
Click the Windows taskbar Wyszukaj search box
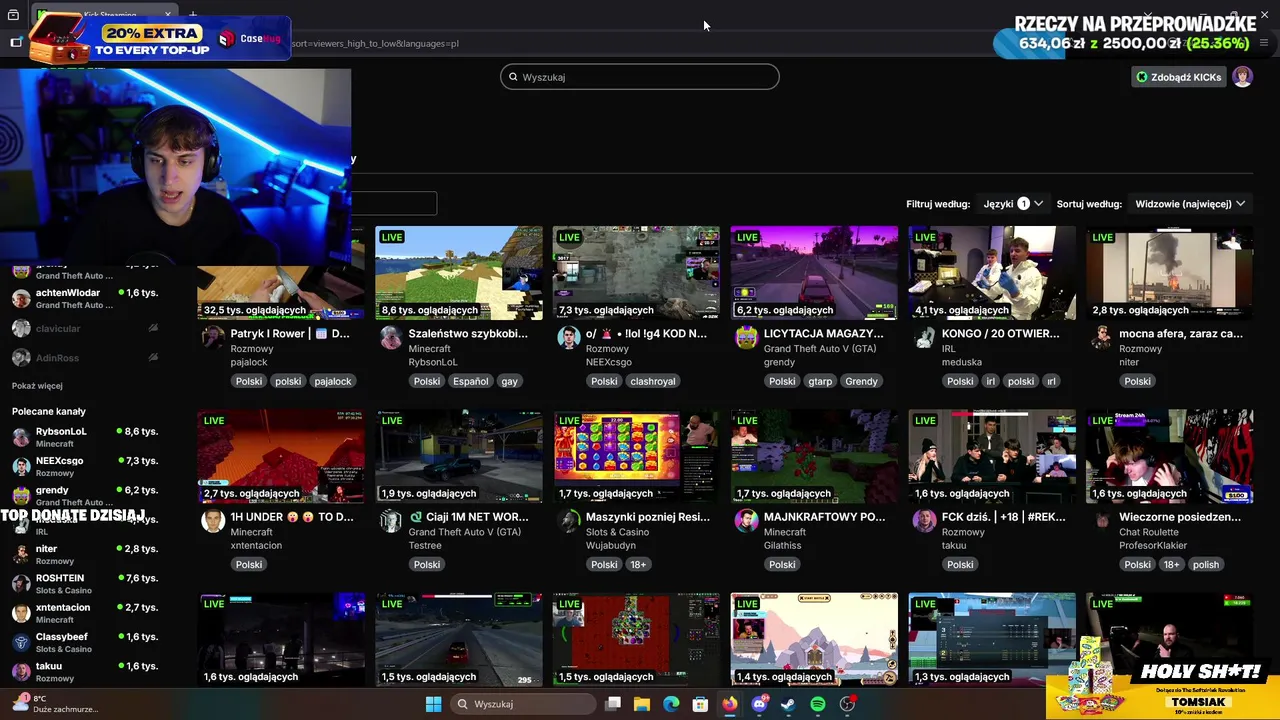point(524,704)
